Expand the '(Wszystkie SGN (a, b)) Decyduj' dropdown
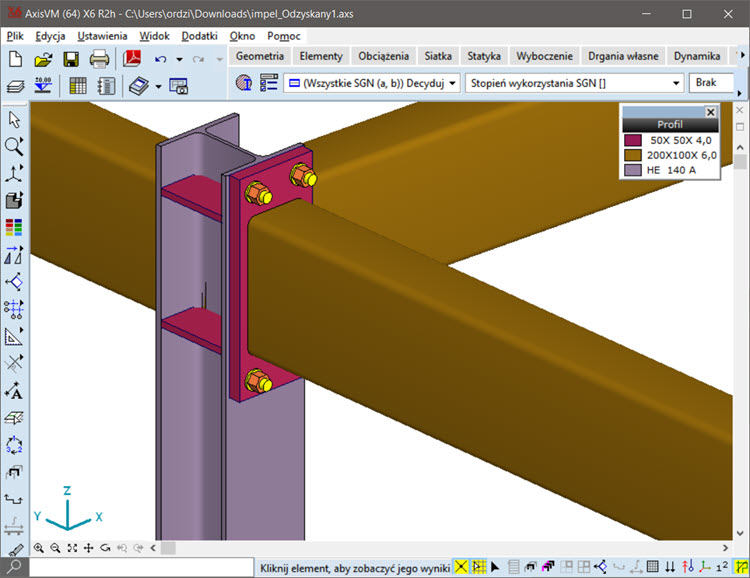Image resolution: width=750 pixels, height=578 pixels. click(x=453, y=83)
